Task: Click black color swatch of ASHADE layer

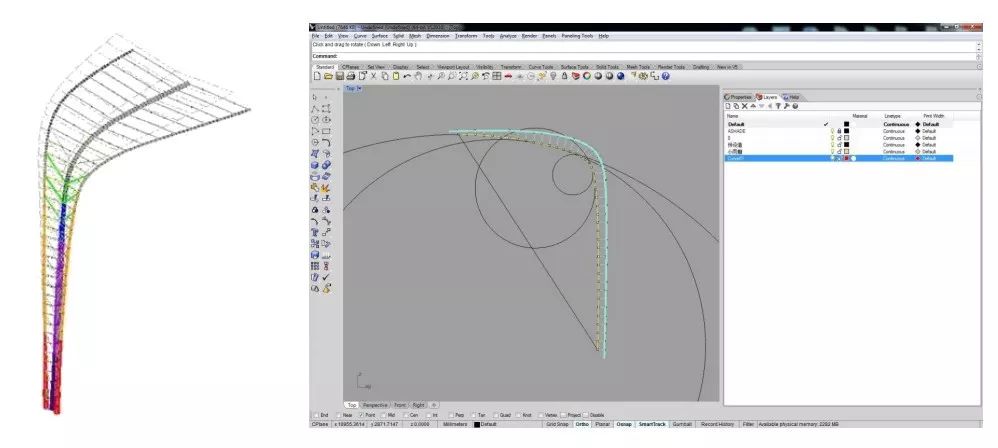Action: pos(847,131)
